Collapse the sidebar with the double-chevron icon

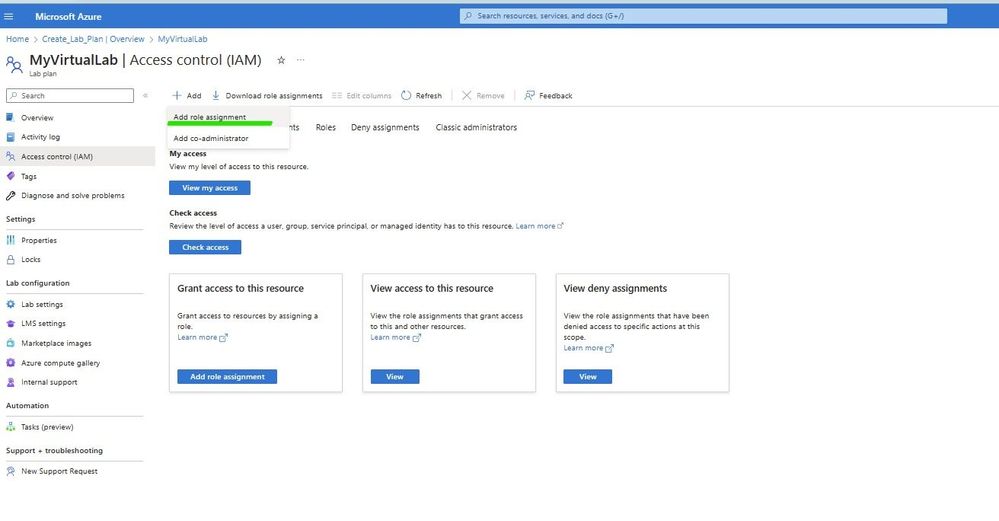(x=145, y=96)
